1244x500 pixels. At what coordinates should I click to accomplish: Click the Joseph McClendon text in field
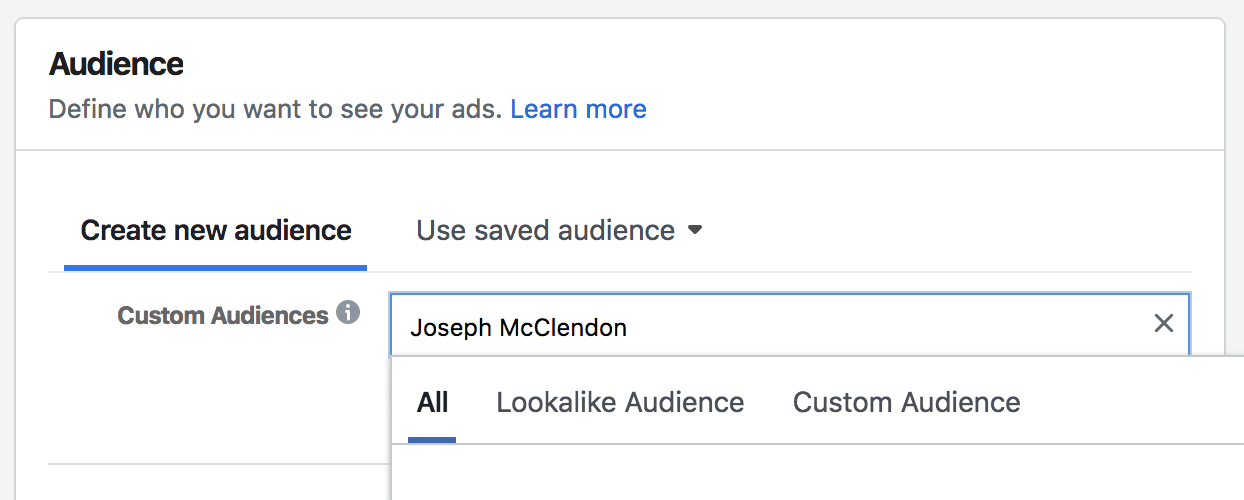[x=518, y=327]
